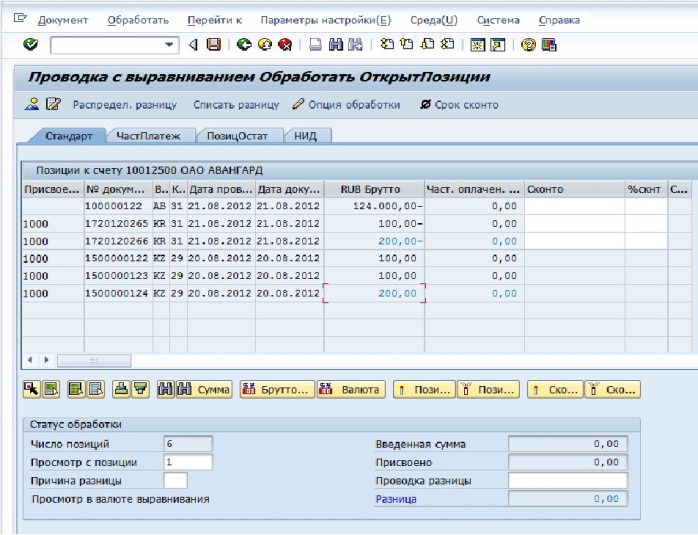Open the Обработать menu
Viewport: 698px width, 535px height.
click(x=138, y=20)
